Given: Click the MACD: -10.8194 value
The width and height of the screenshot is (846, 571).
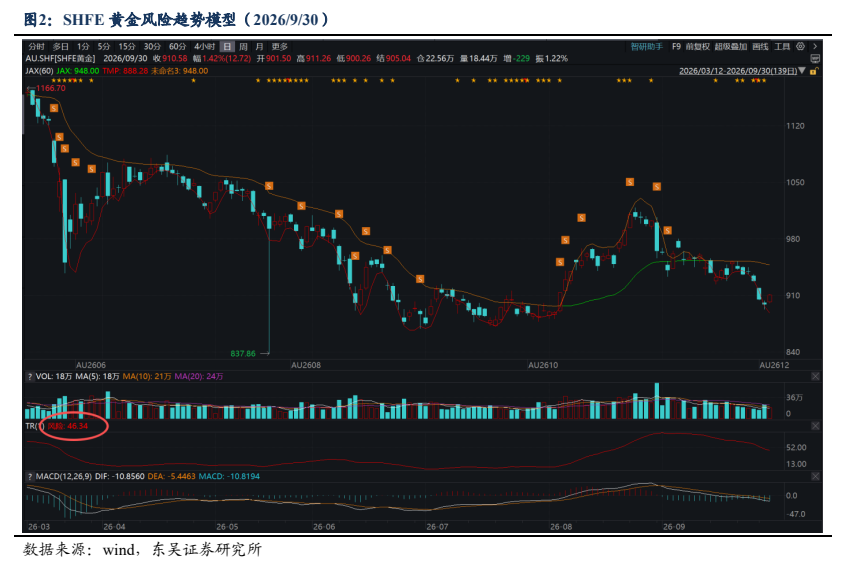Looking at the screenshot, I should pos(229,476).
